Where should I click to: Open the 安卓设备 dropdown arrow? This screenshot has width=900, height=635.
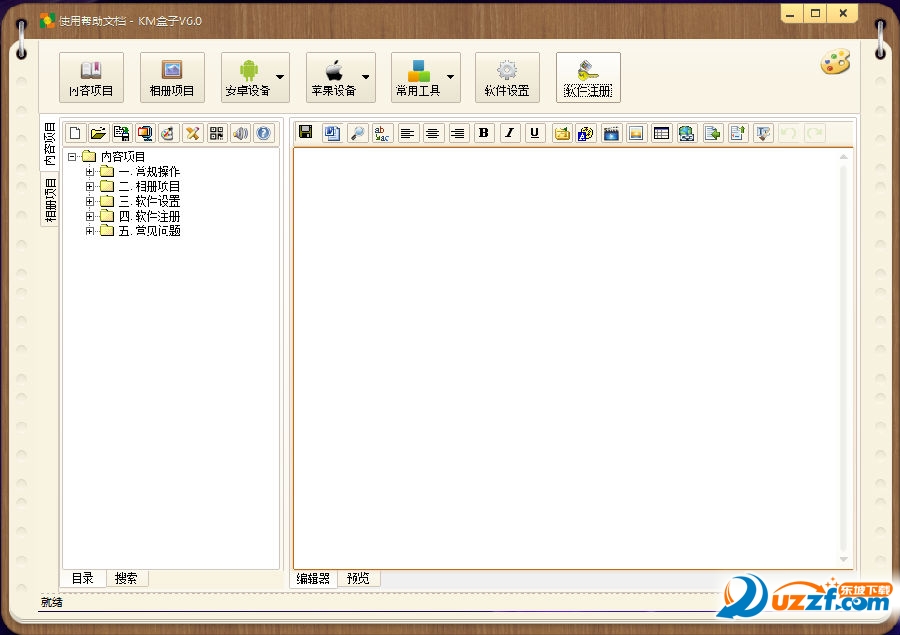(280, 76)
